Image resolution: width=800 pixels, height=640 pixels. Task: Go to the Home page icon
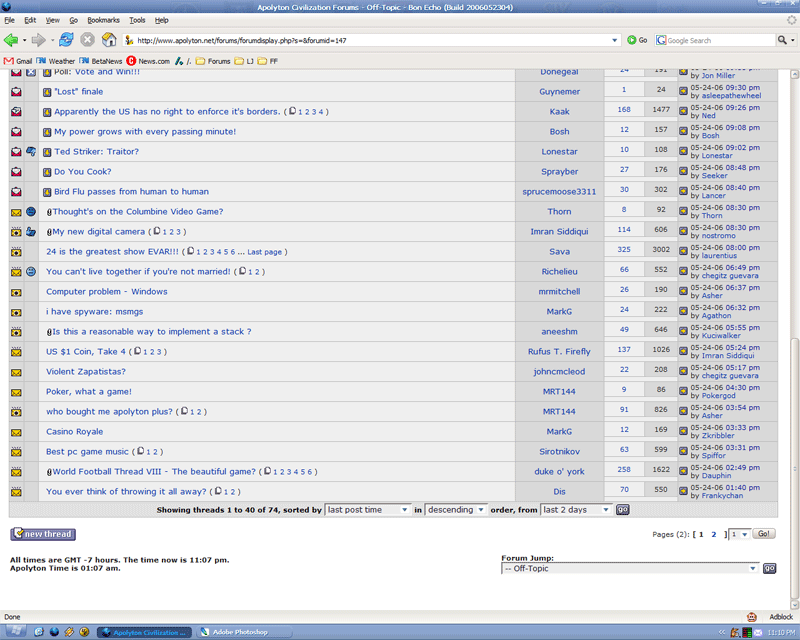pos(109,40)
